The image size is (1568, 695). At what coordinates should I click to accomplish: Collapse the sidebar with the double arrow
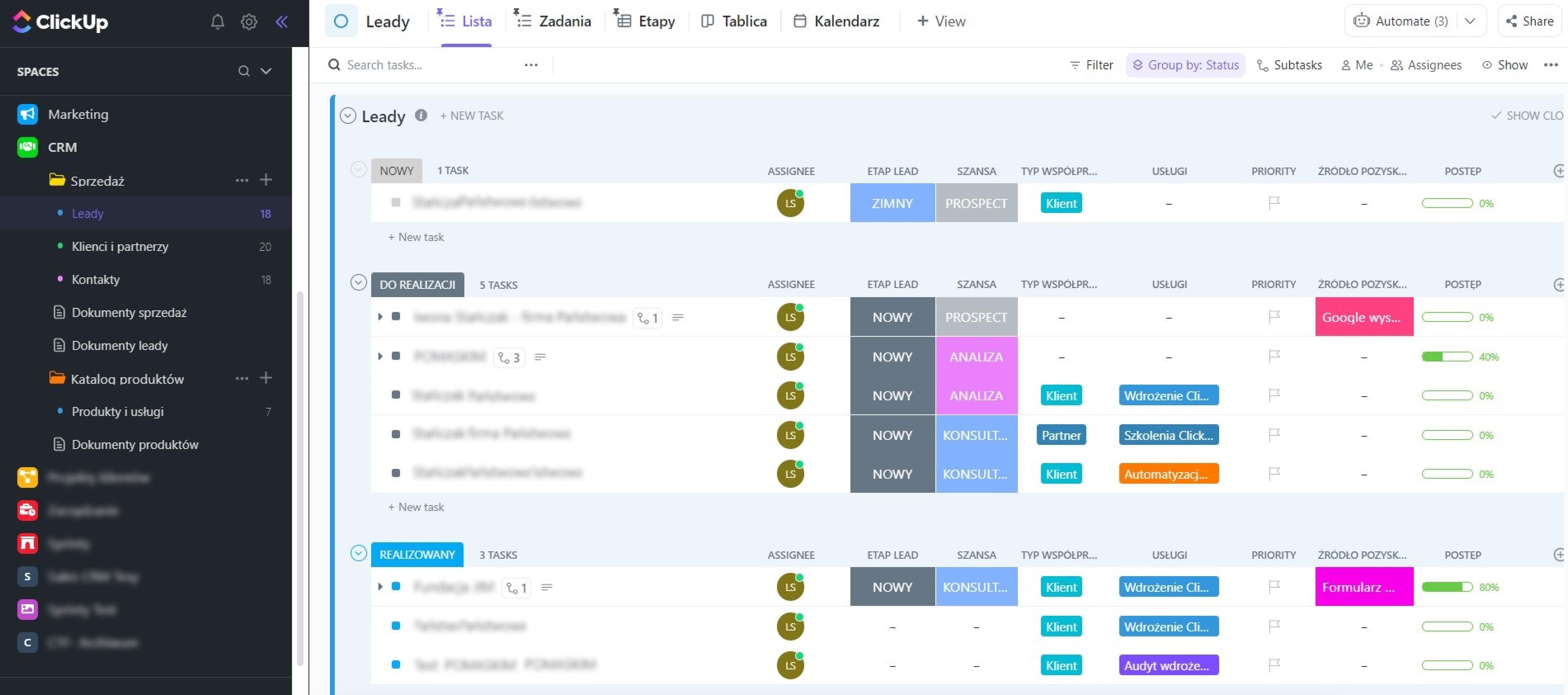[281, 22]
